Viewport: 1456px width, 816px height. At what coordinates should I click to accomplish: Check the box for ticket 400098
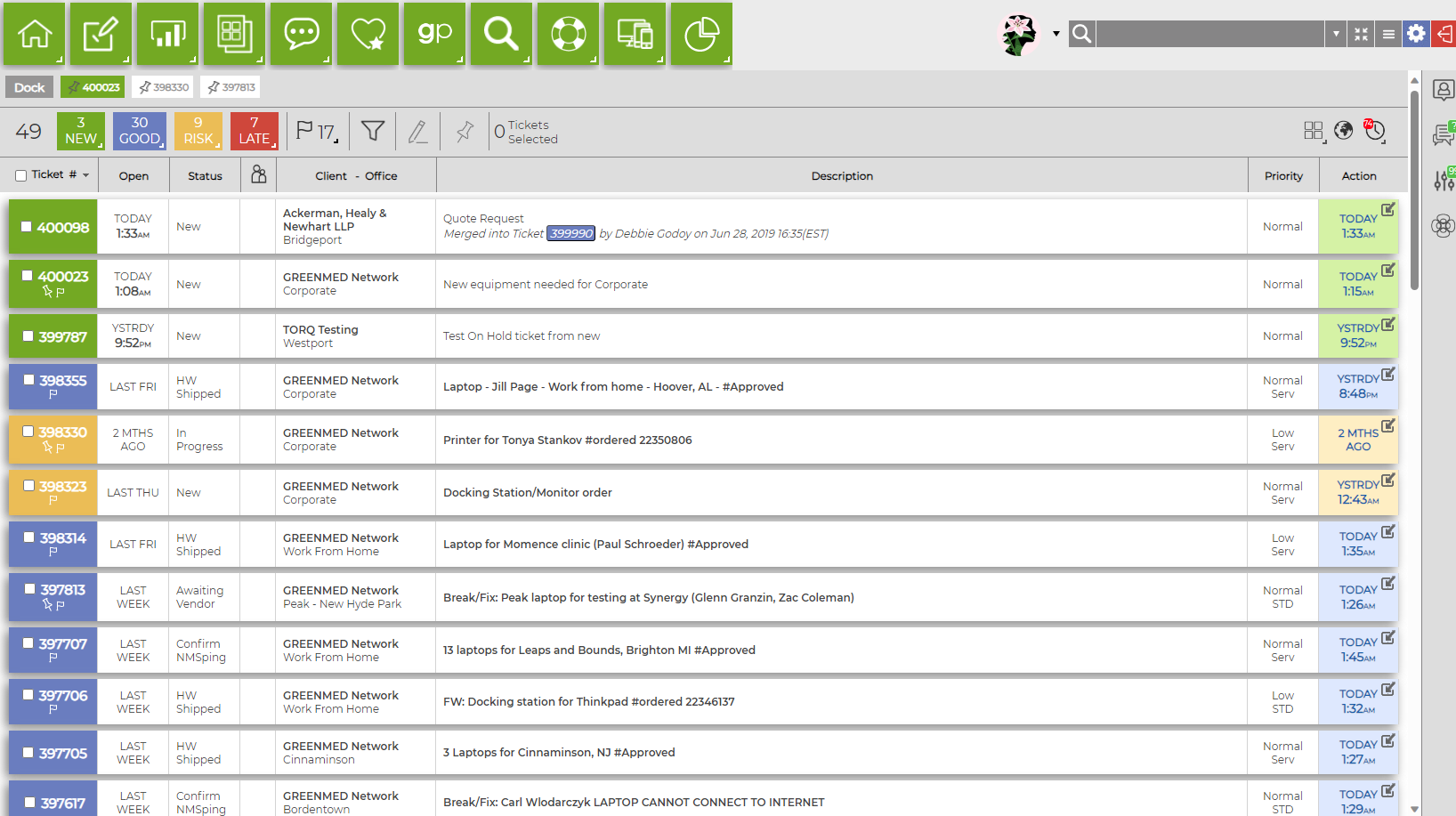(x=27, y=227)
